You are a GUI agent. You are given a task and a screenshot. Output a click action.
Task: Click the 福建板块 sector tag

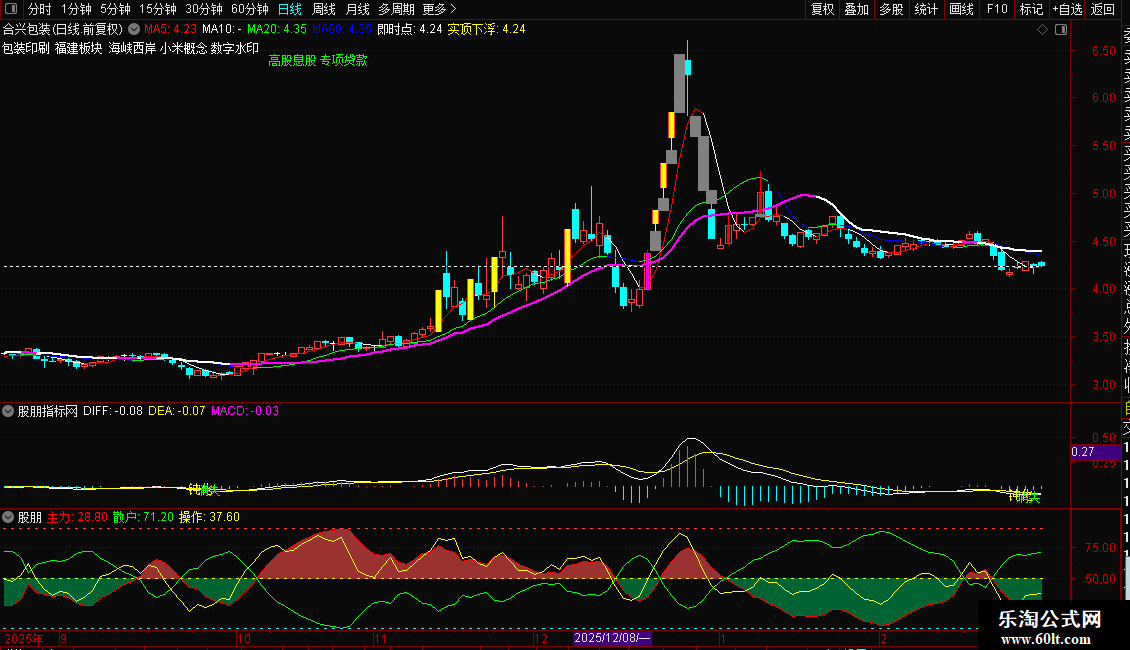tap(79, 48)
